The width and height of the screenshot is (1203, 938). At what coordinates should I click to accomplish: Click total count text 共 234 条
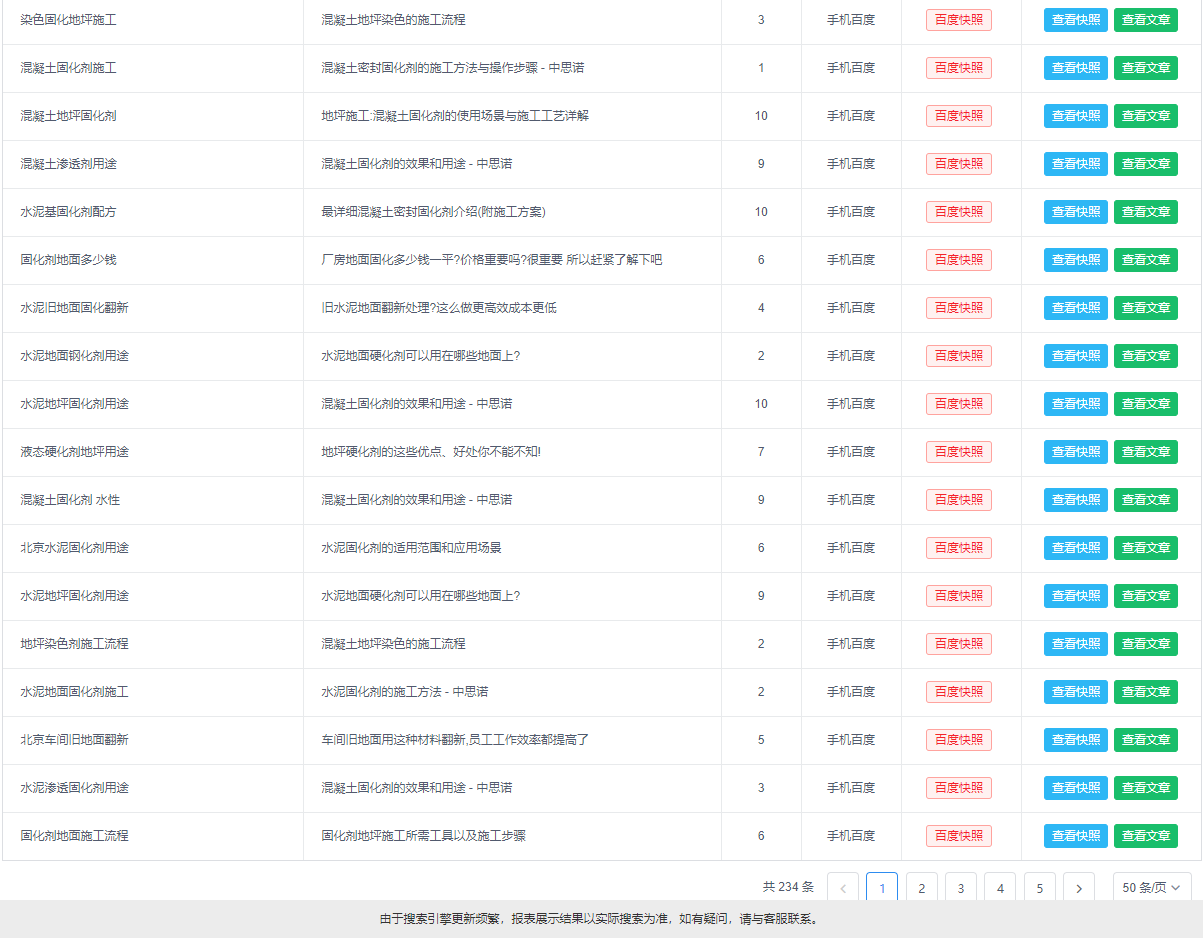coord(789,887)
